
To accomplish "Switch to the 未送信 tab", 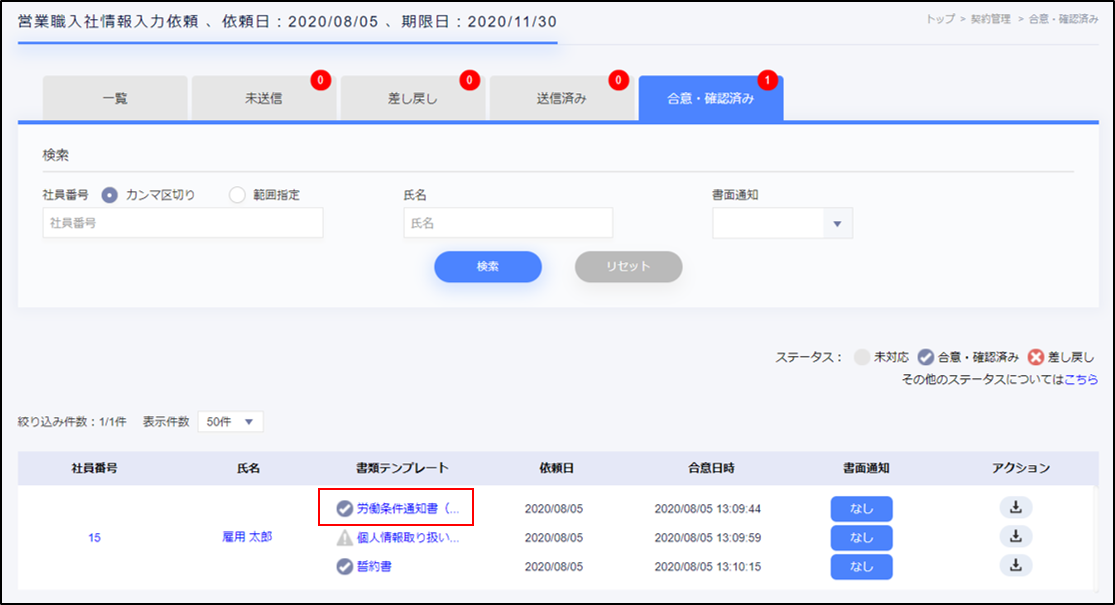I will (264, 98).
